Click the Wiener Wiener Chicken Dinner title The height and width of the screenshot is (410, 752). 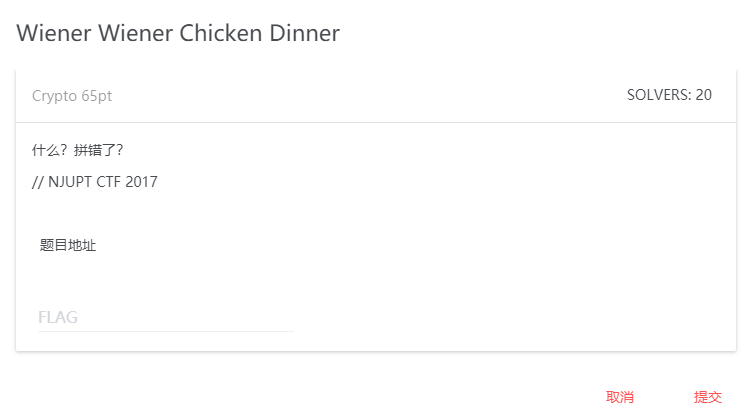(178, 33)
